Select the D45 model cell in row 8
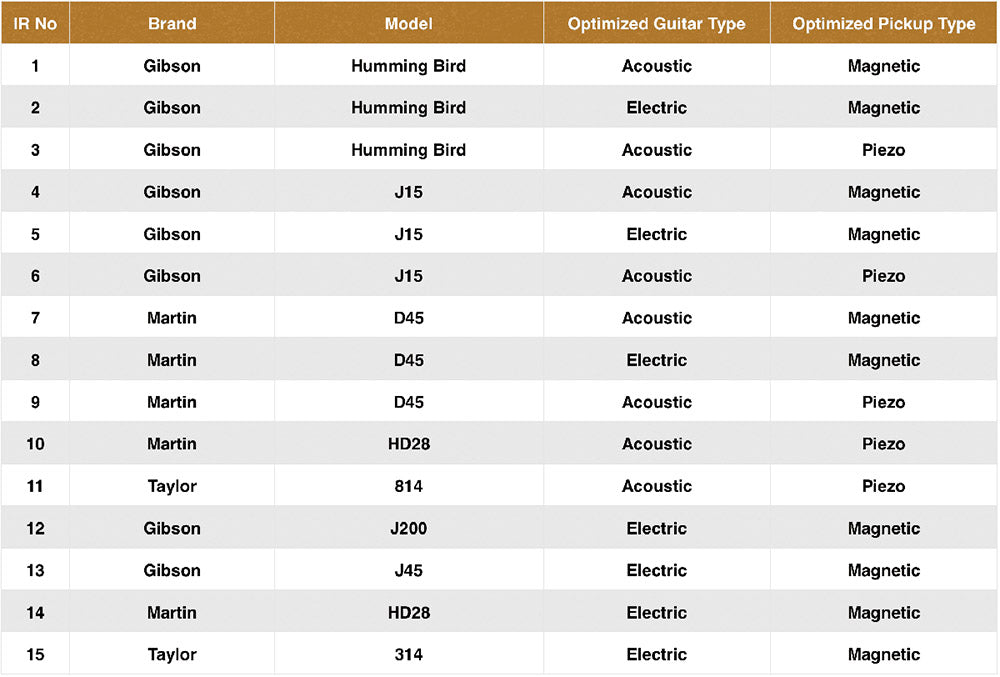The image size is (1000, 677). 408,360
